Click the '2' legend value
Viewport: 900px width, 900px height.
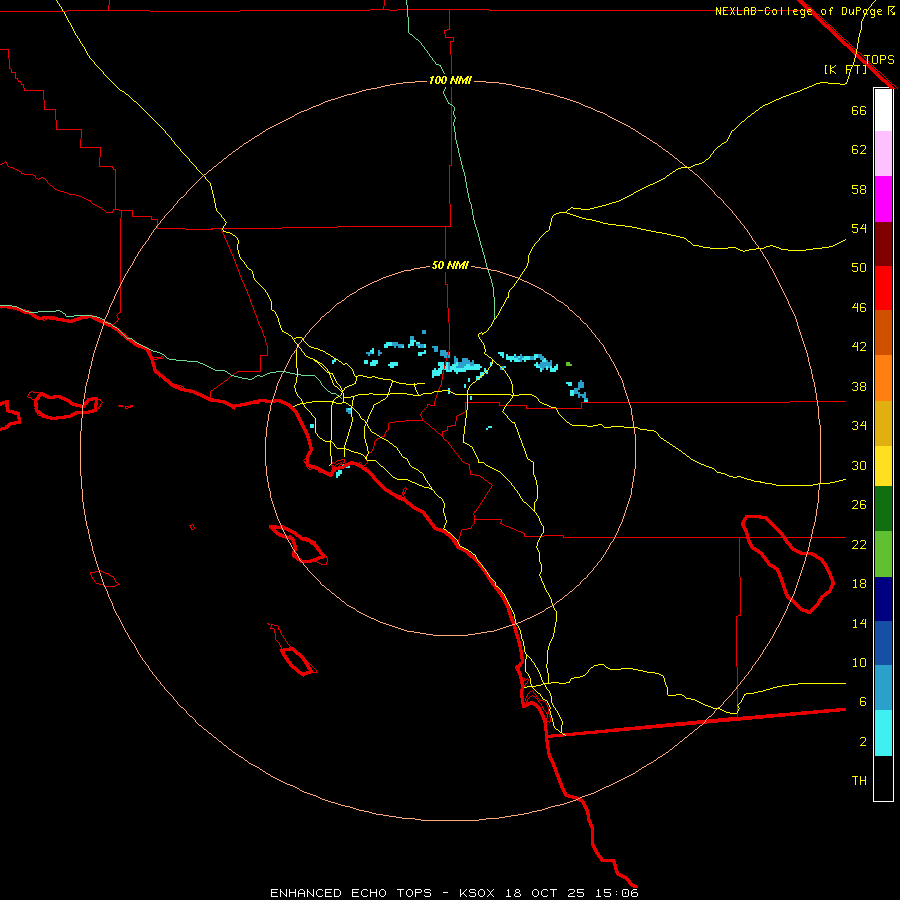[x=862, y=742]
